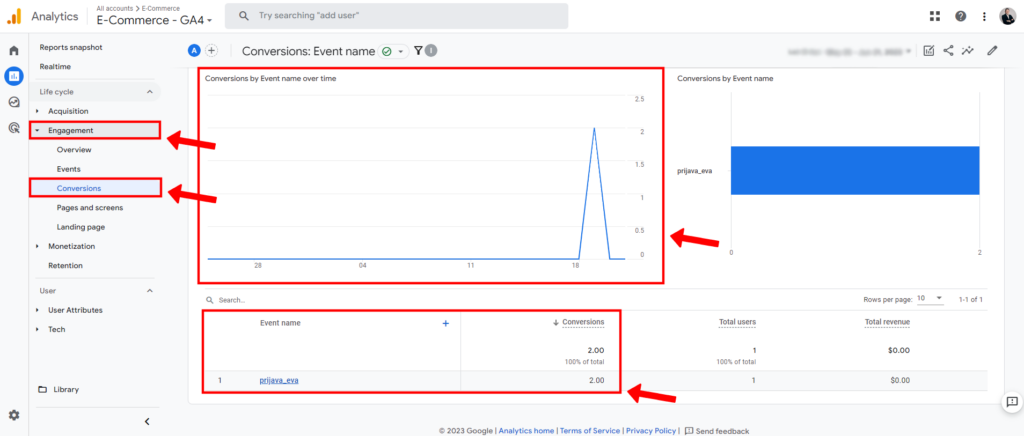Open the Google apps grid icon
Screen dimensions: 1024x436
click(x=935, y=16)
